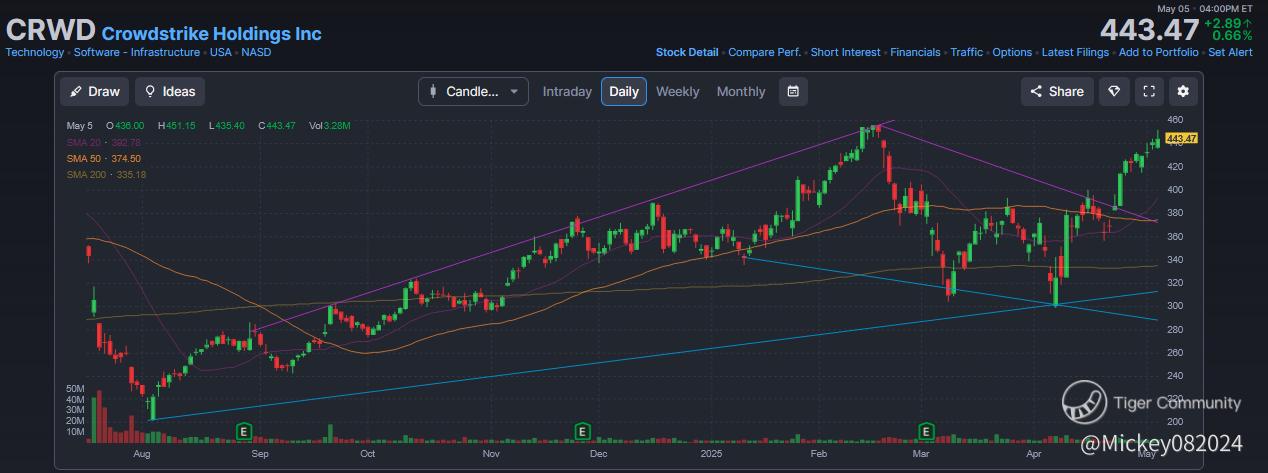The height and width of the screenshot is (473, 1268).
Task: Click the large 443.47 last price
Action: pos(1149,31)
